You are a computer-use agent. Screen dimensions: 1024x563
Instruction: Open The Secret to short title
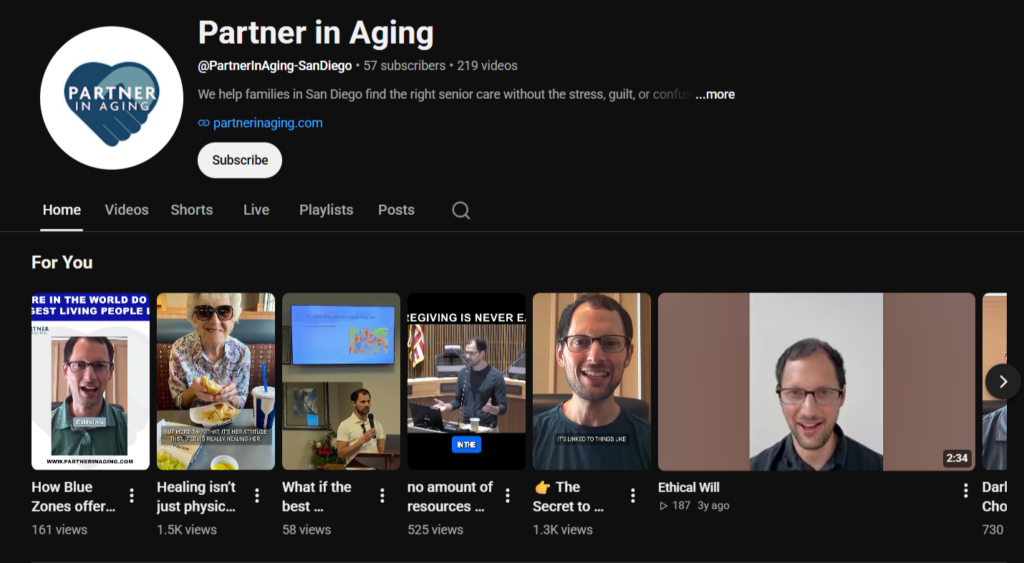pos(568,496)
